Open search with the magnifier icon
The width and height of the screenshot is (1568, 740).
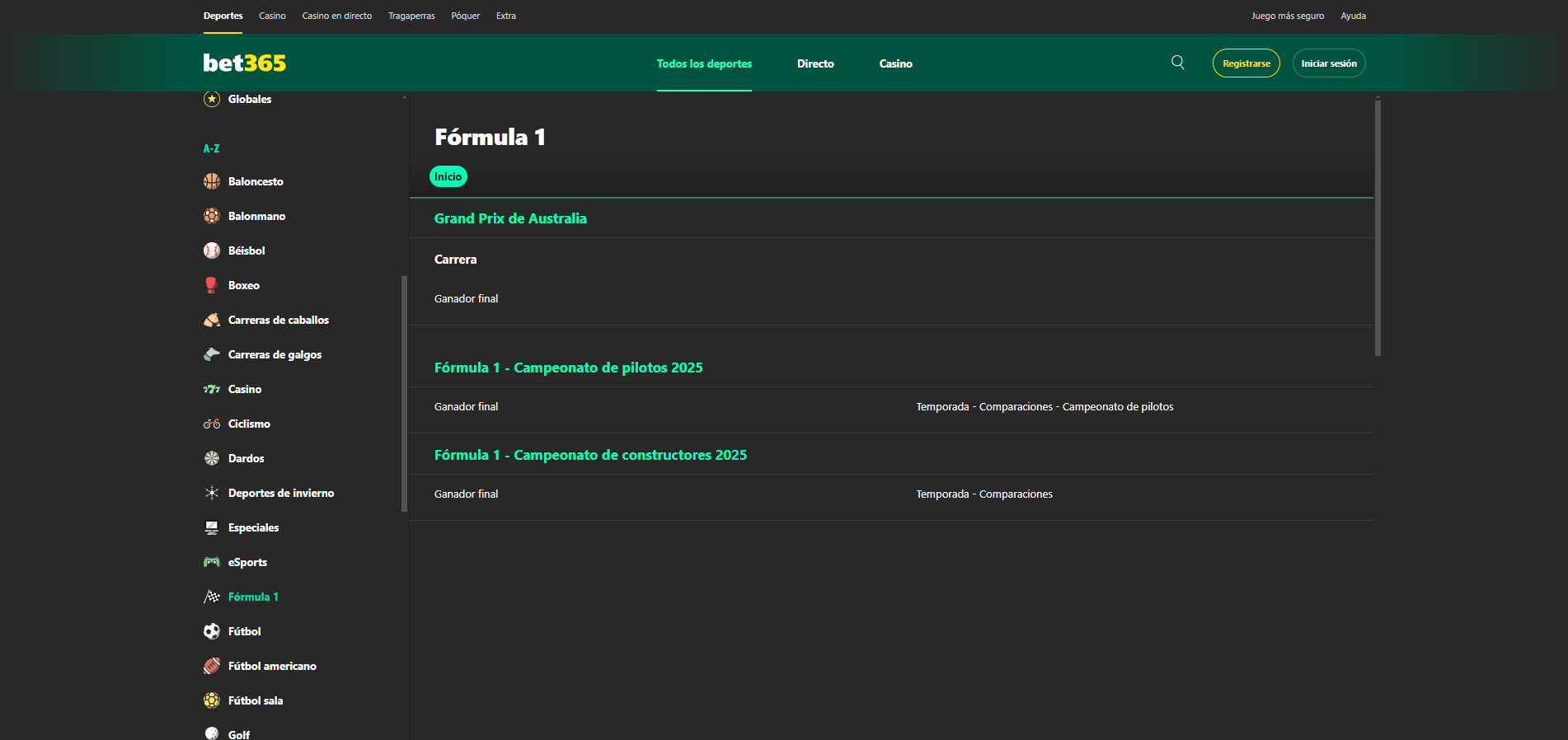click(1178, 63)
